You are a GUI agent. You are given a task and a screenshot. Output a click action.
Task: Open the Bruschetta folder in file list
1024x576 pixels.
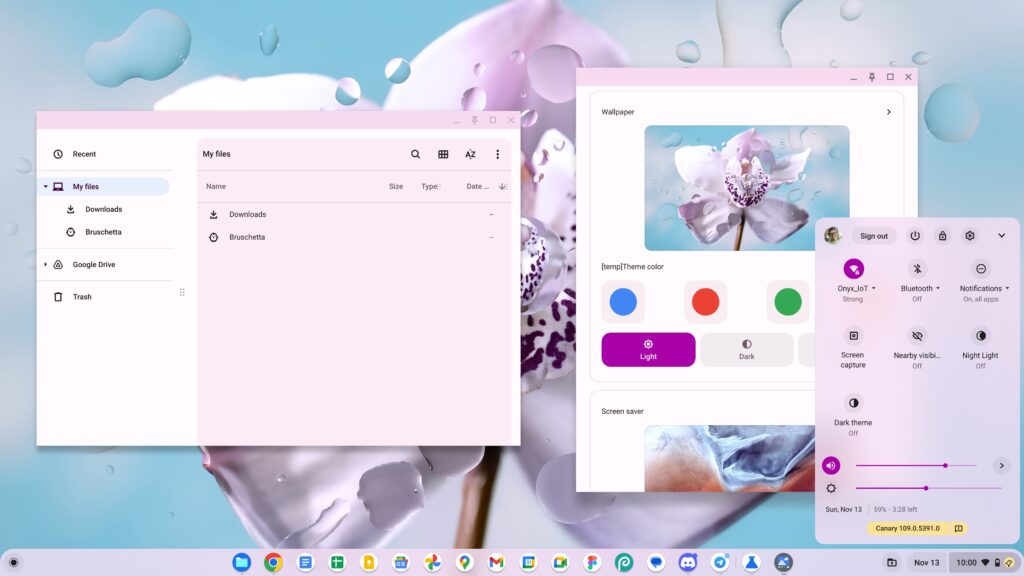coord(248,237)
